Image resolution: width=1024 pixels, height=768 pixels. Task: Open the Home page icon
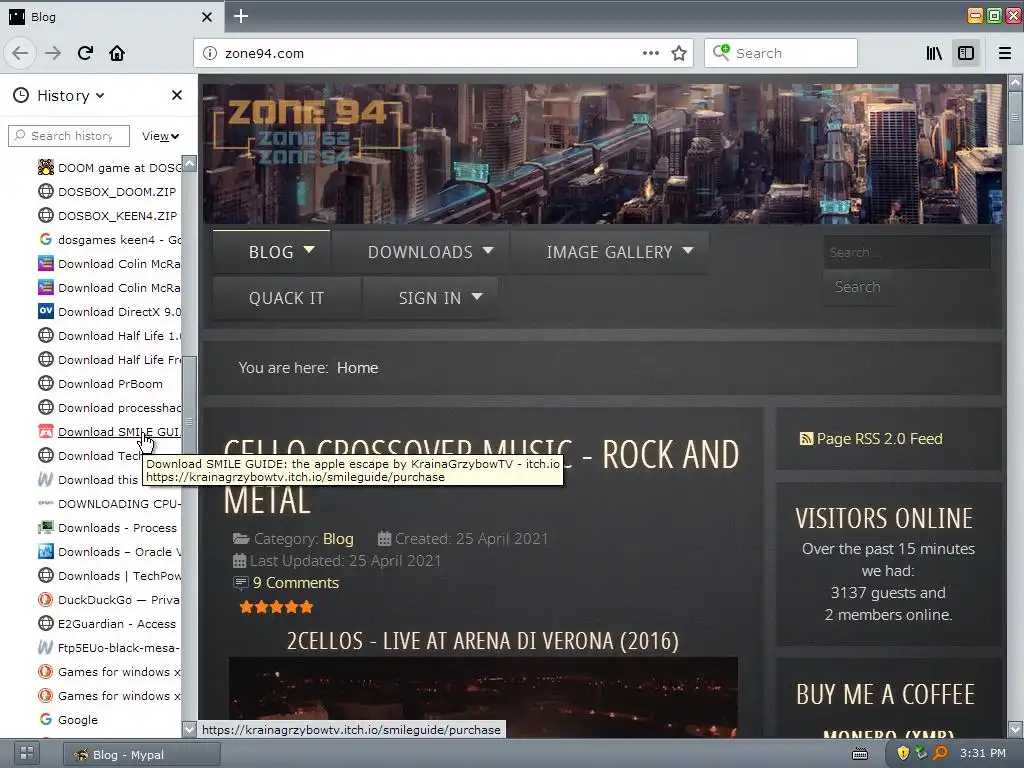pyautogui.click(x=117, y=53)
